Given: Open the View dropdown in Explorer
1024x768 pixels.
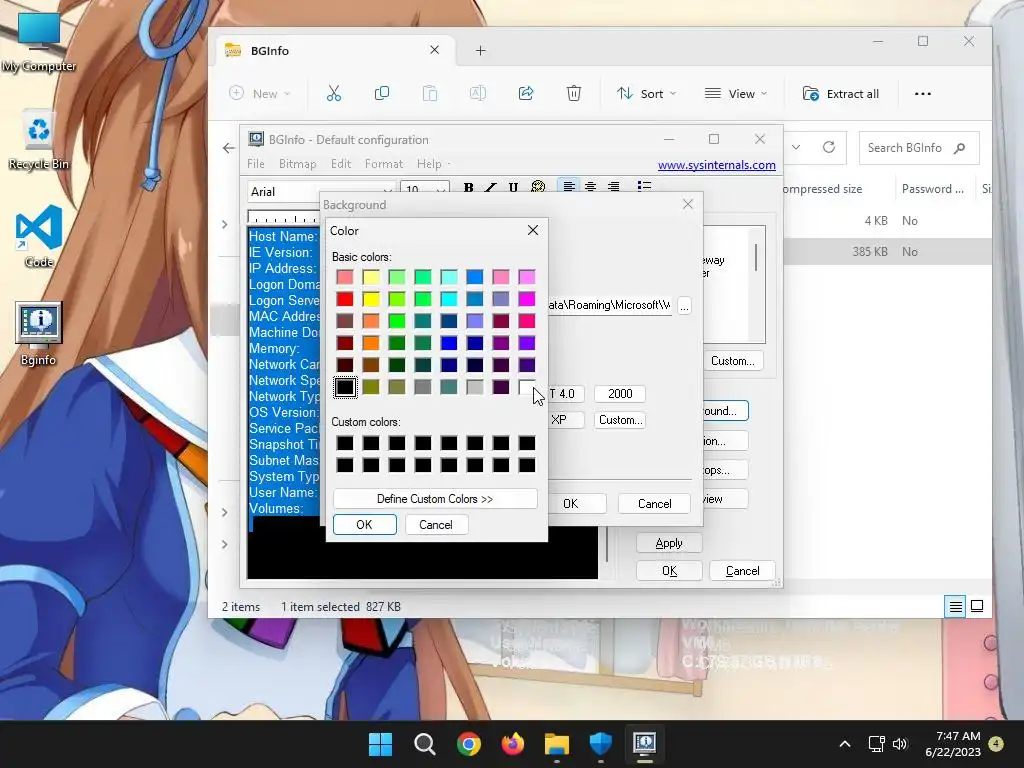Looking at the screenshot, I should pos(736,93).
